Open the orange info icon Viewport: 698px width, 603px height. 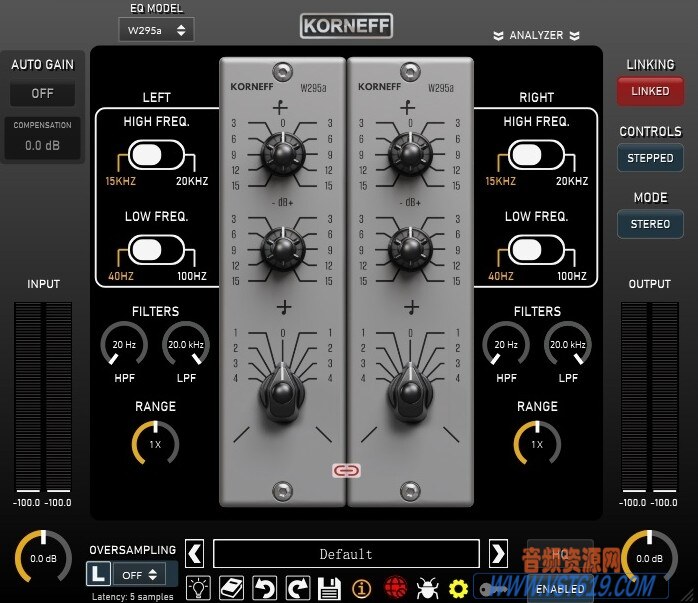tap(361, 589)
